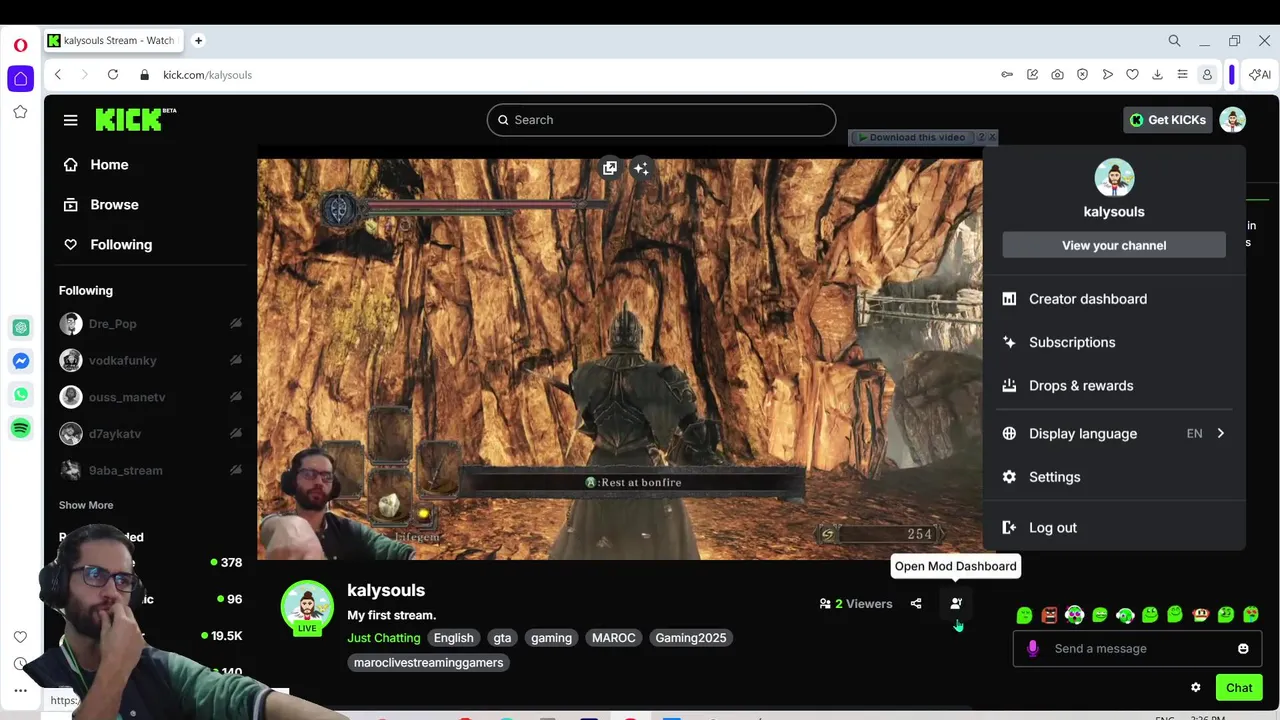
Task: Click the kick.com/kalysouls address bar
Action: pos(207,75)
